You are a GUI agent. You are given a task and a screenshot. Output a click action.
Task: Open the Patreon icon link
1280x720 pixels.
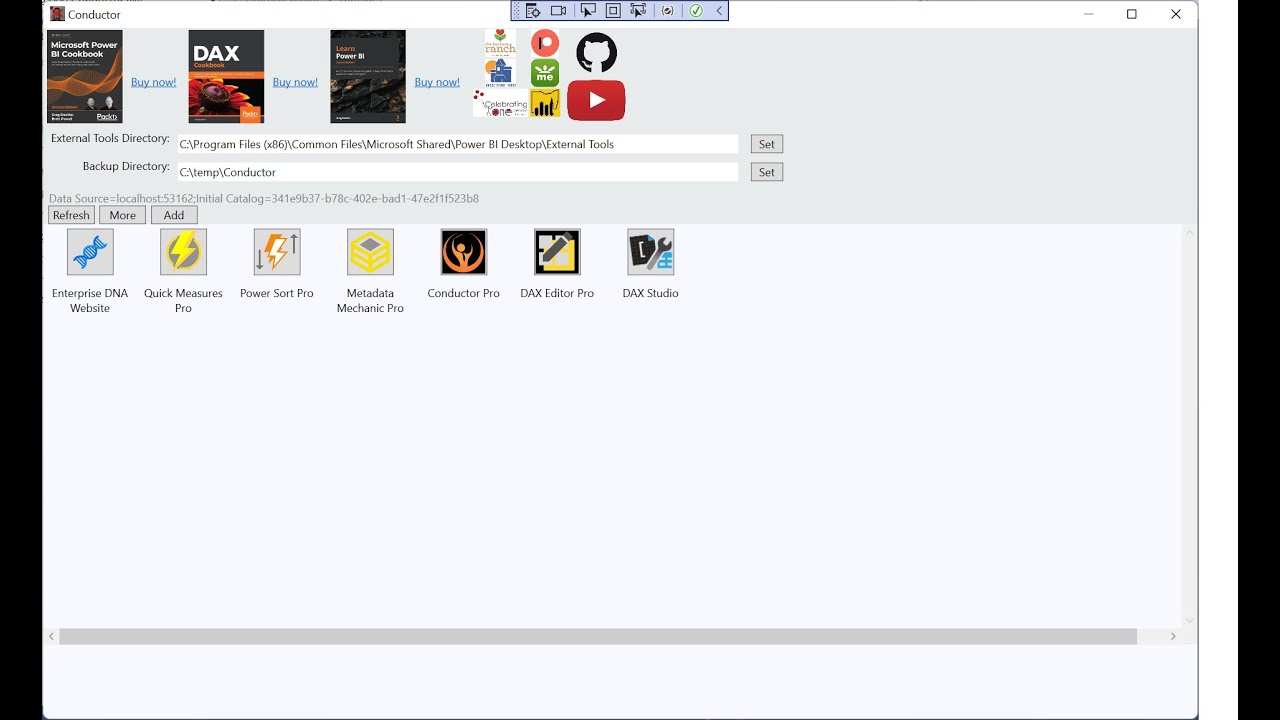point(545,43)
